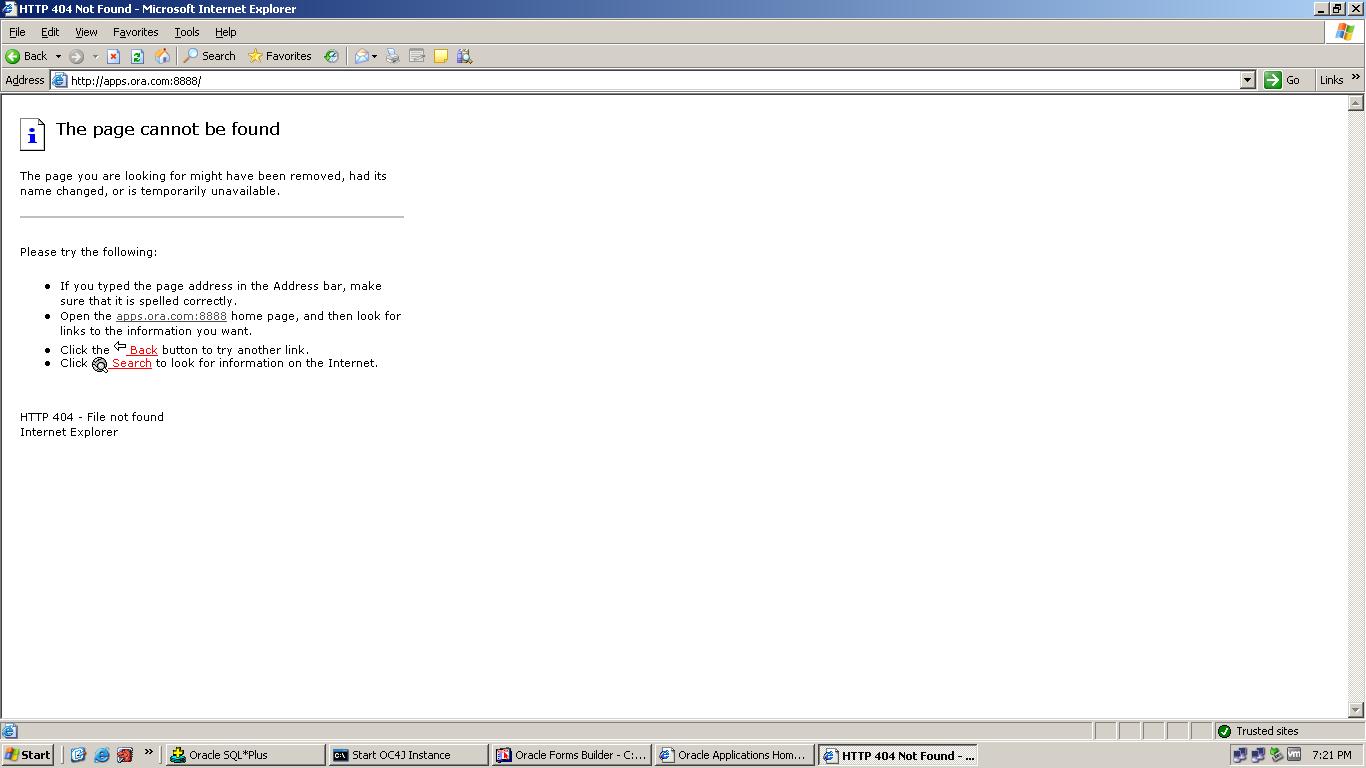This screenshot has height=768, width=1366.
Task: Expand hidden Quick Launch icons chevron
Action: 148,753
